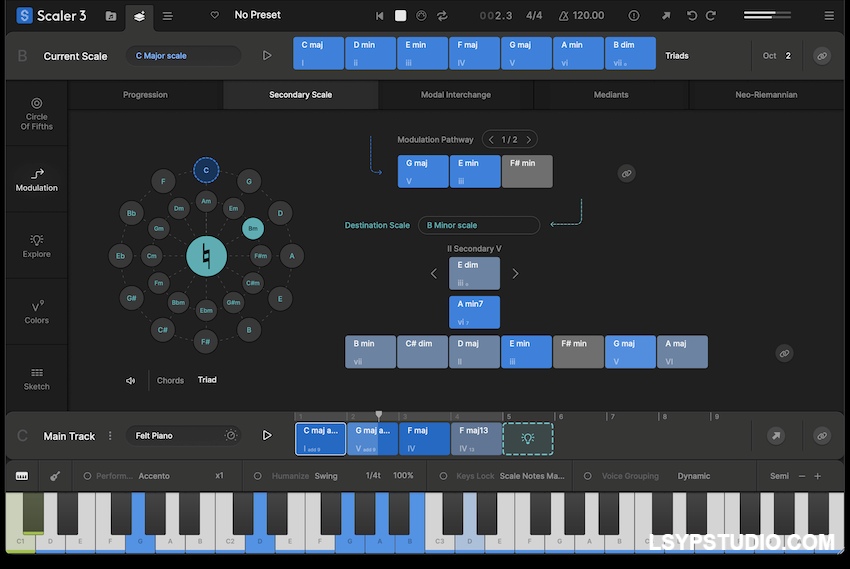Select the A min7 chord block
Screen dimensions: 850x569
click(474, 312)
